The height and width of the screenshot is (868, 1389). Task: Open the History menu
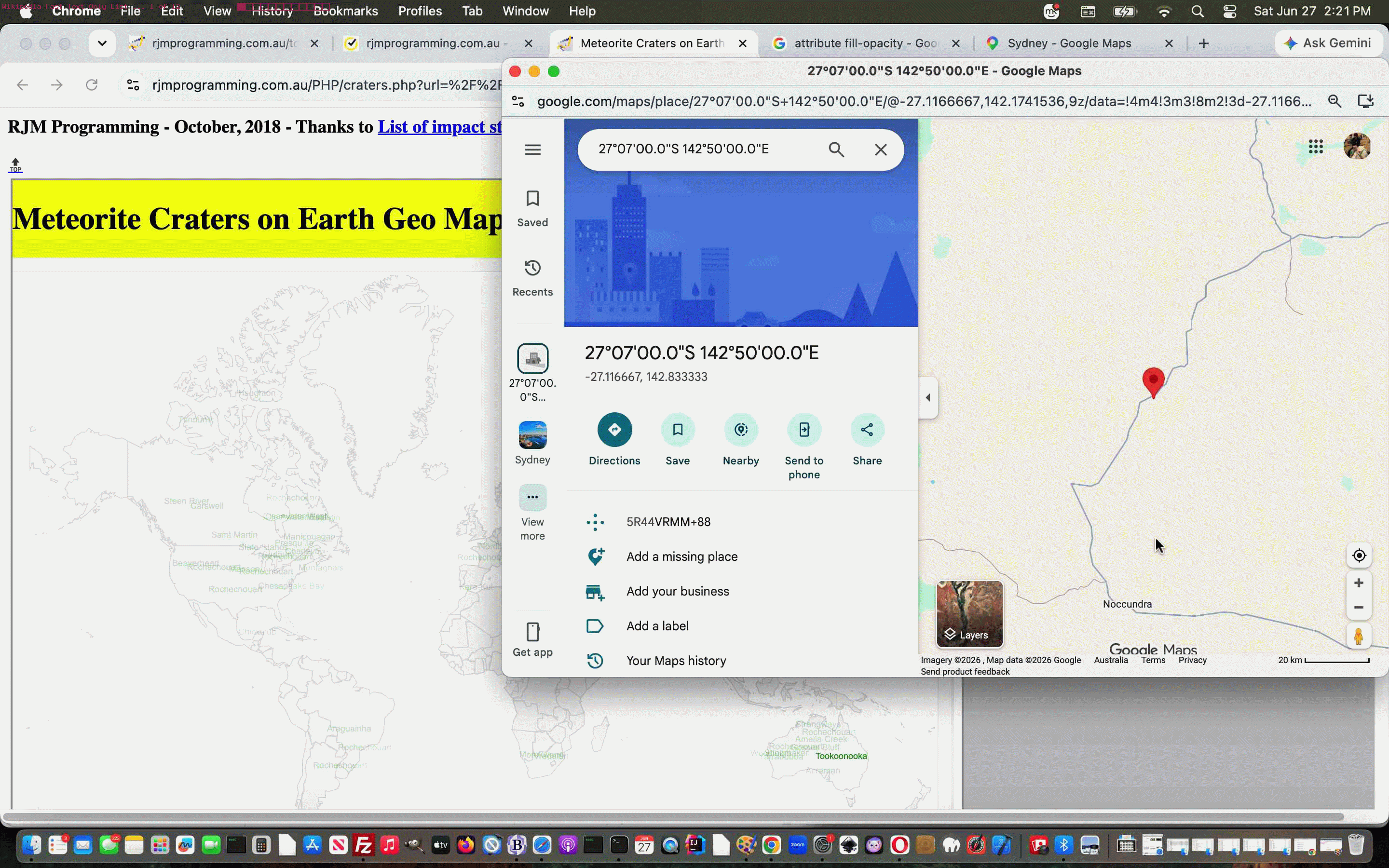point(272,11)
